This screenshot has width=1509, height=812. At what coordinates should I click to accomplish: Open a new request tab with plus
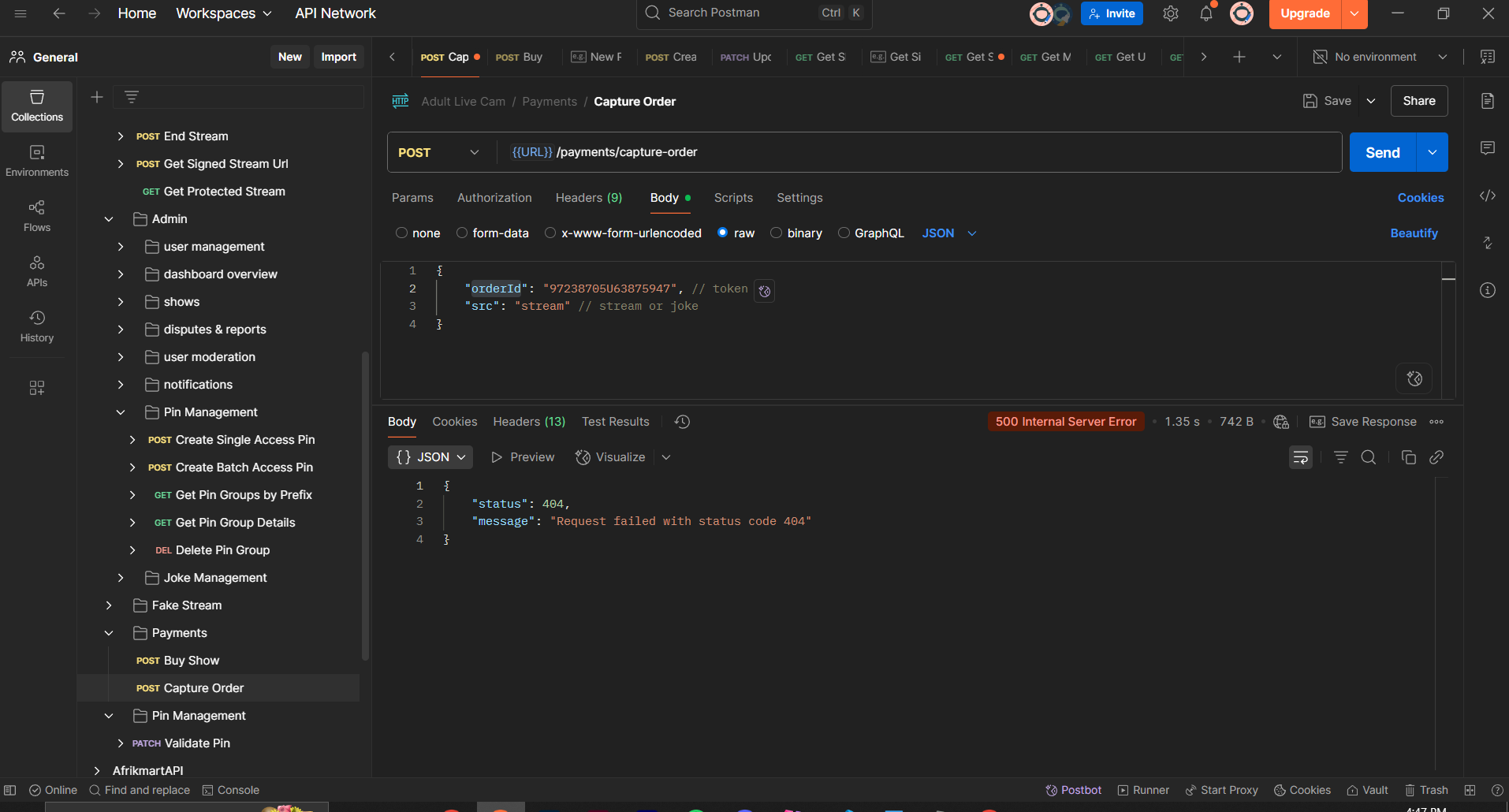(1239, 57)
